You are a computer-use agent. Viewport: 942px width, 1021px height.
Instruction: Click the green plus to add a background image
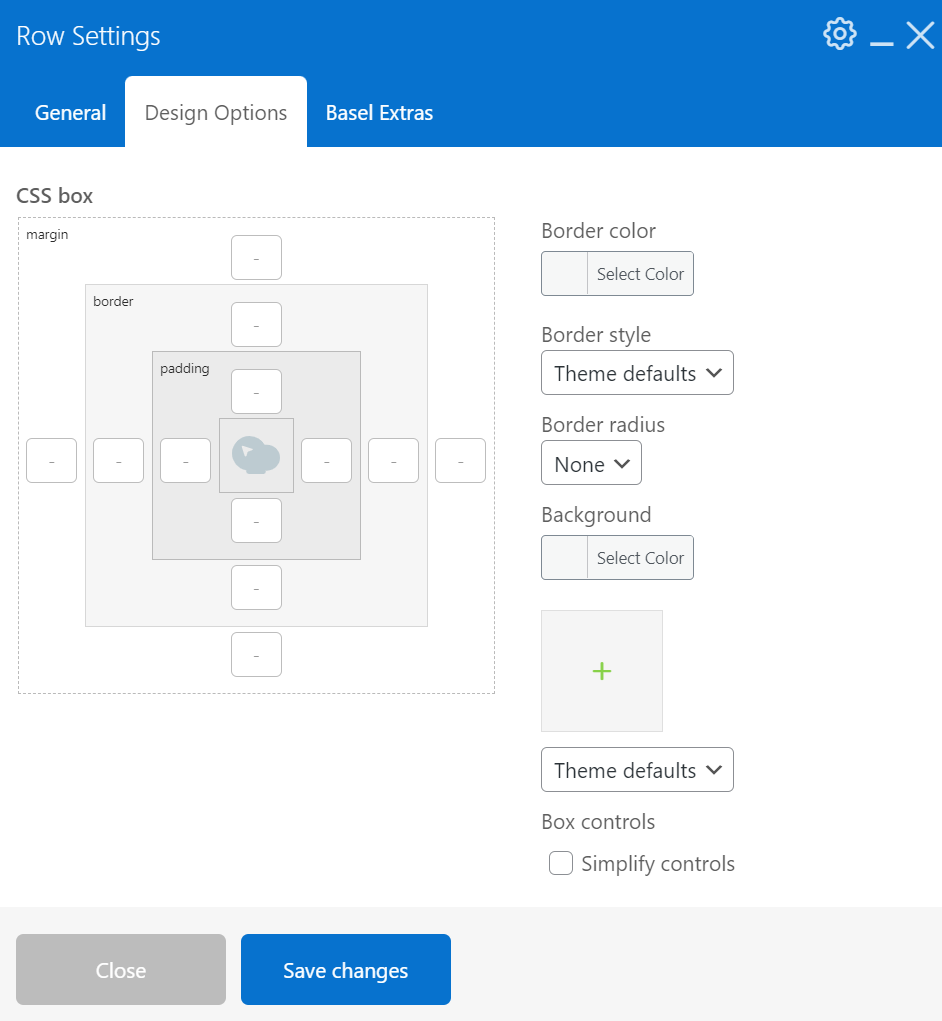pos(601,671)
